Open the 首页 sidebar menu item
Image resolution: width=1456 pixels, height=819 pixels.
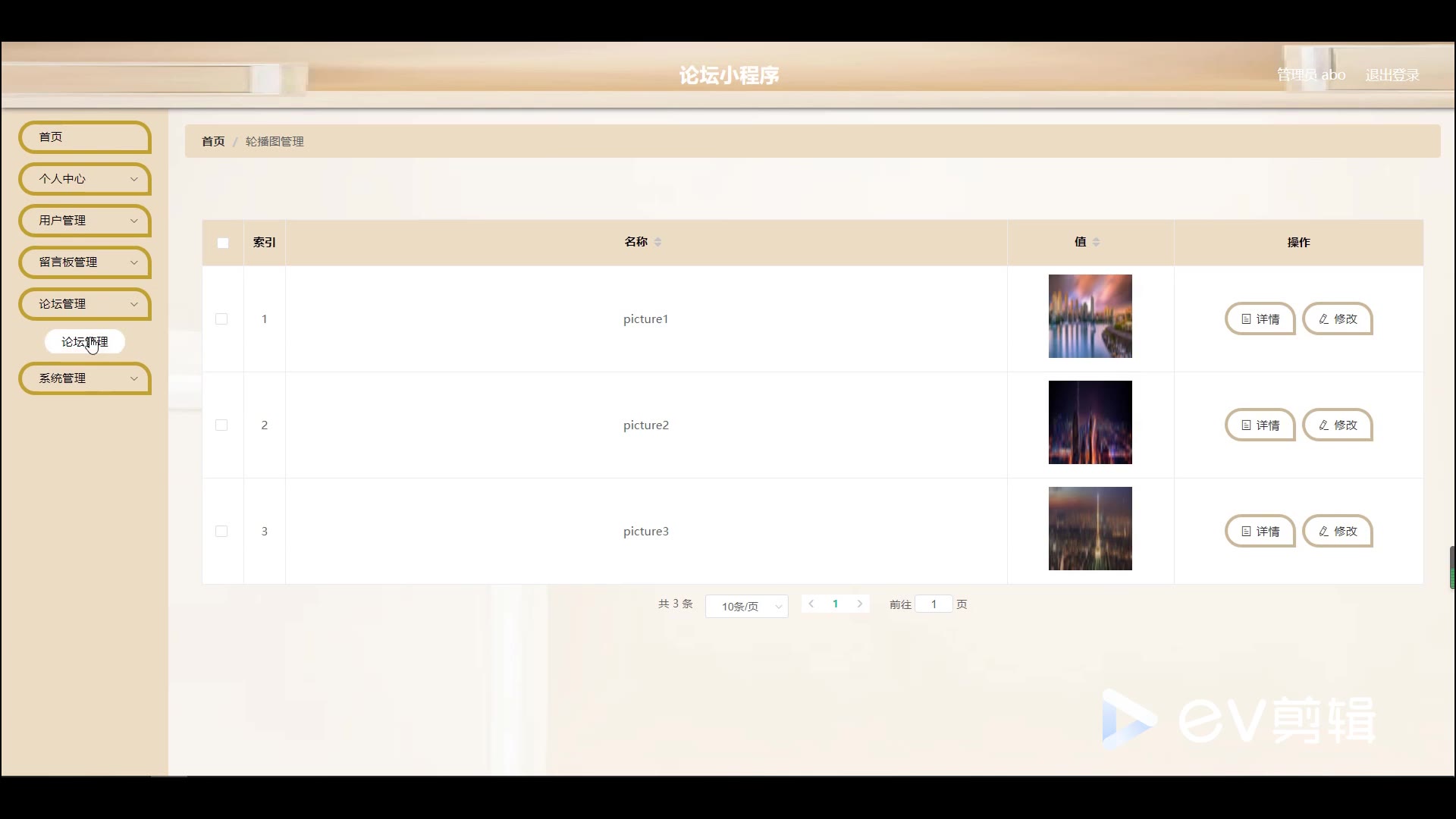[85, 137]
